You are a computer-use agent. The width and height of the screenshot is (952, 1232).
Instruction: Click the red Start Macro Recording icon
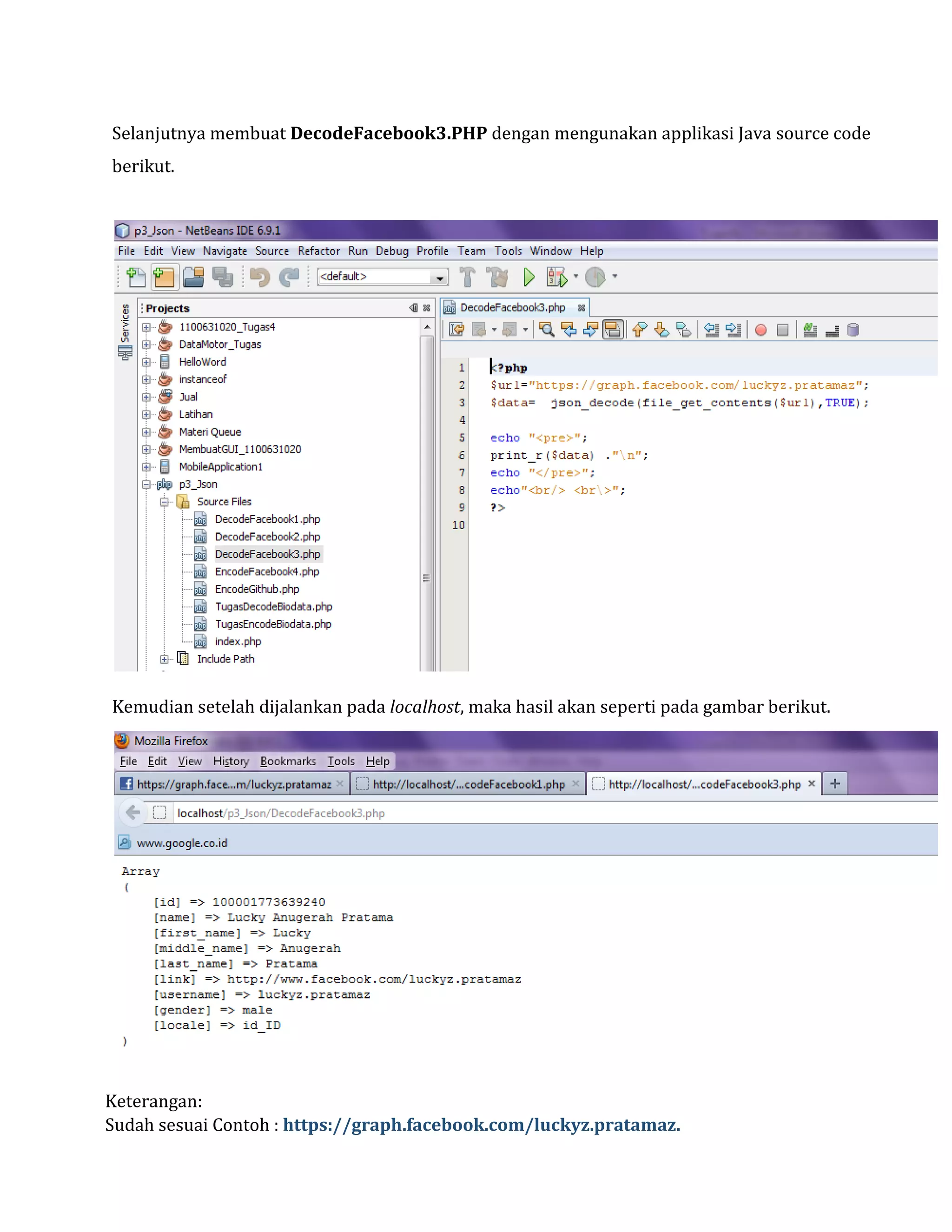tap(761, 330)
